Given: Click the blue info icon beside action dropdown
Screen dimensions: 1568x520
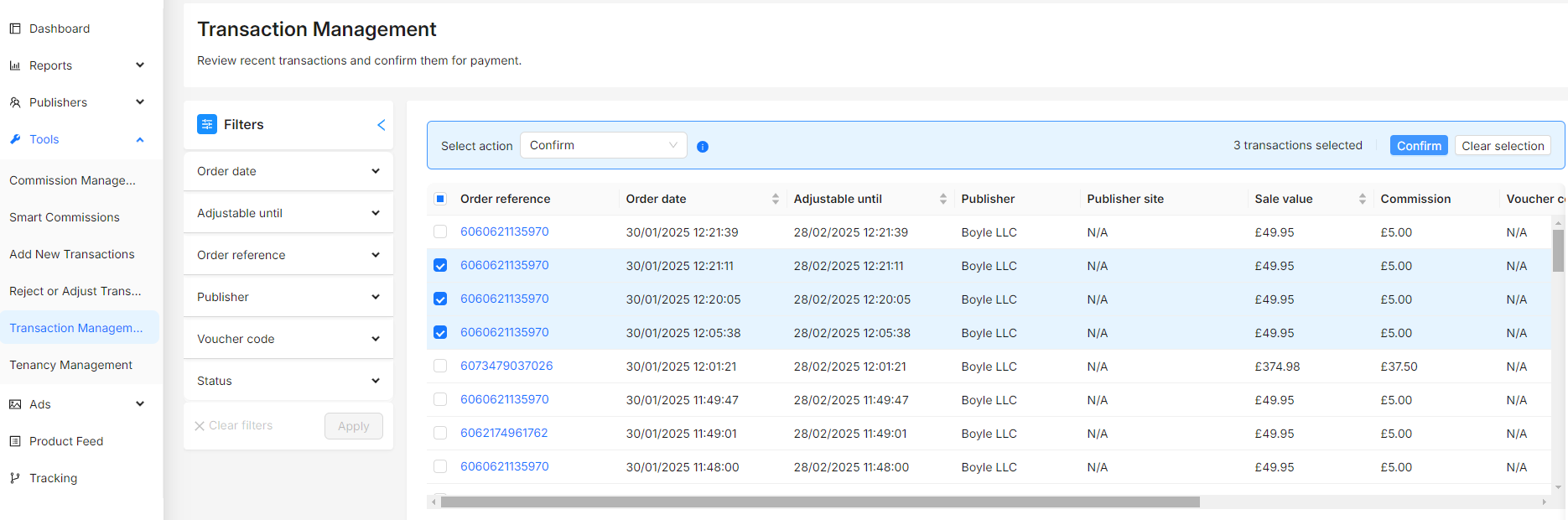Looking at the screenshot, I should [703, 147].
